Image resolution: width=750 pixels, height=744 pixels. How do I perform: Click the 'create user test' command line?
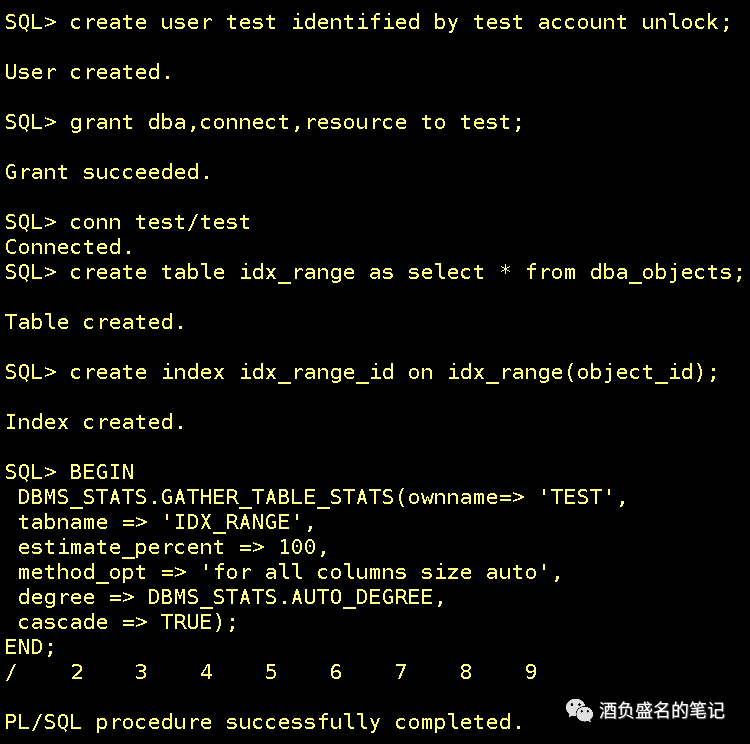pyautogui.click(x=400, y=22)
